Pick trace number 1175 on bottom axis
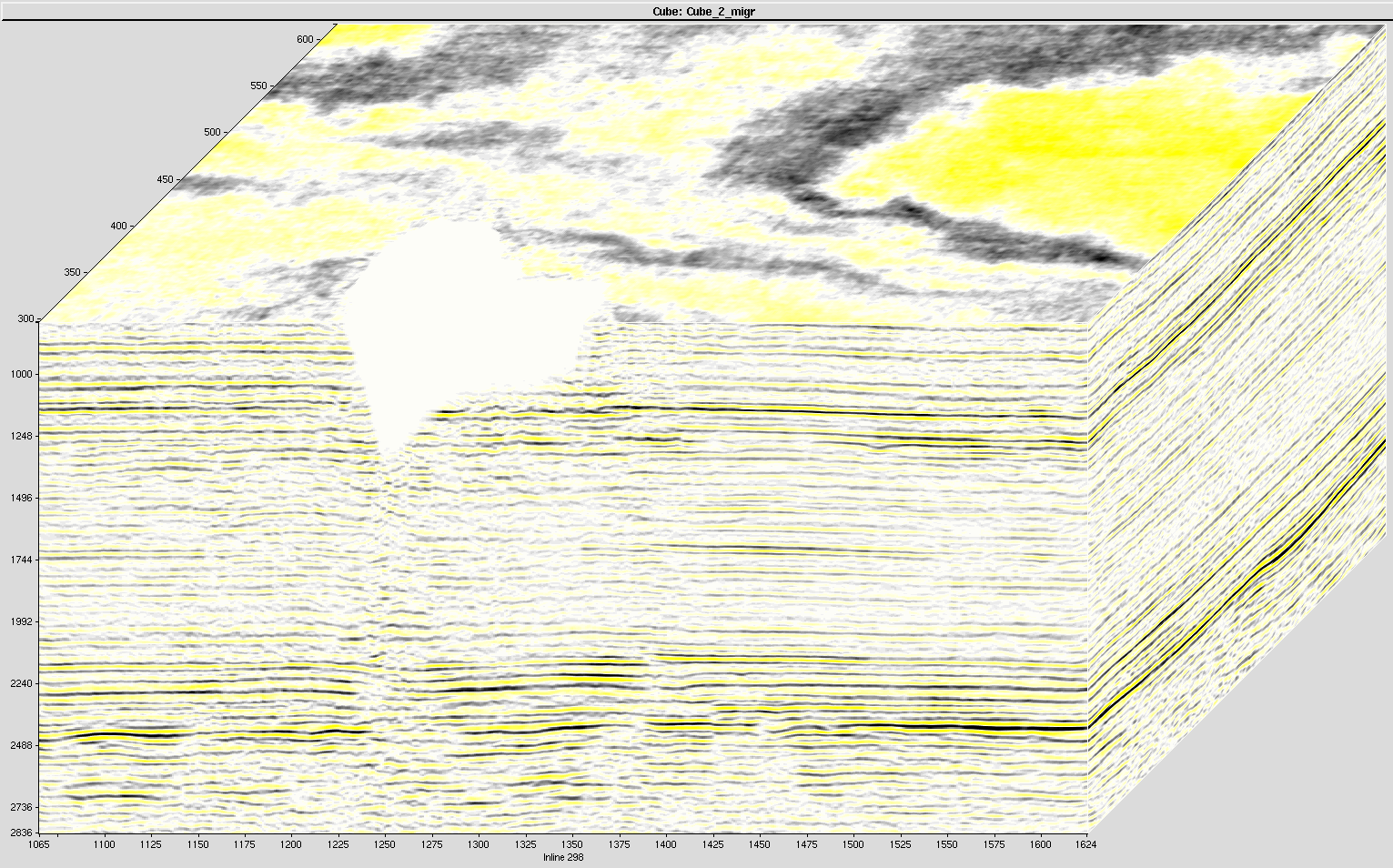Viewport: 1393px width, 868px height. [x=245, y=844]
